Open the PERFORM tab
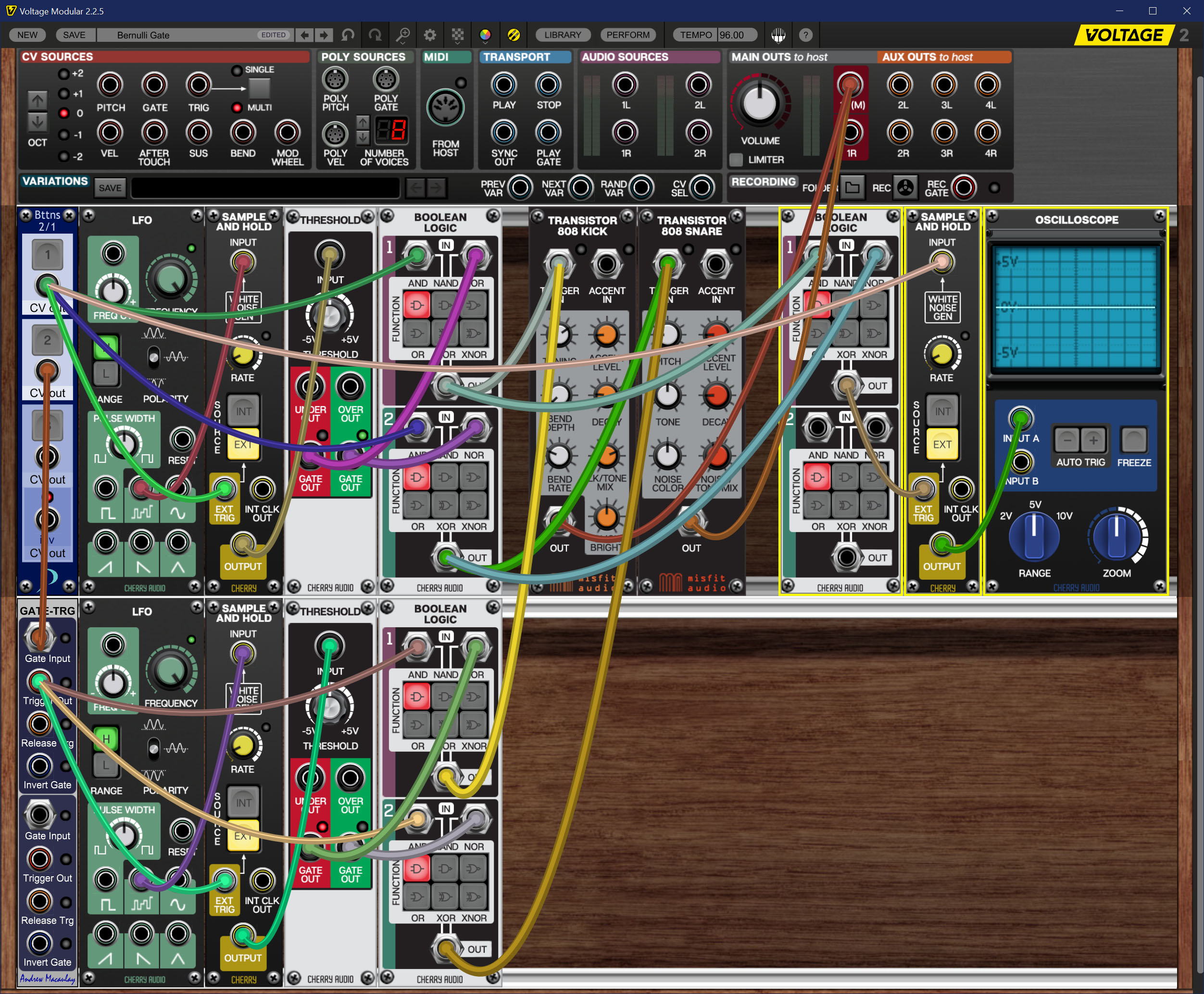 [628, 35]
